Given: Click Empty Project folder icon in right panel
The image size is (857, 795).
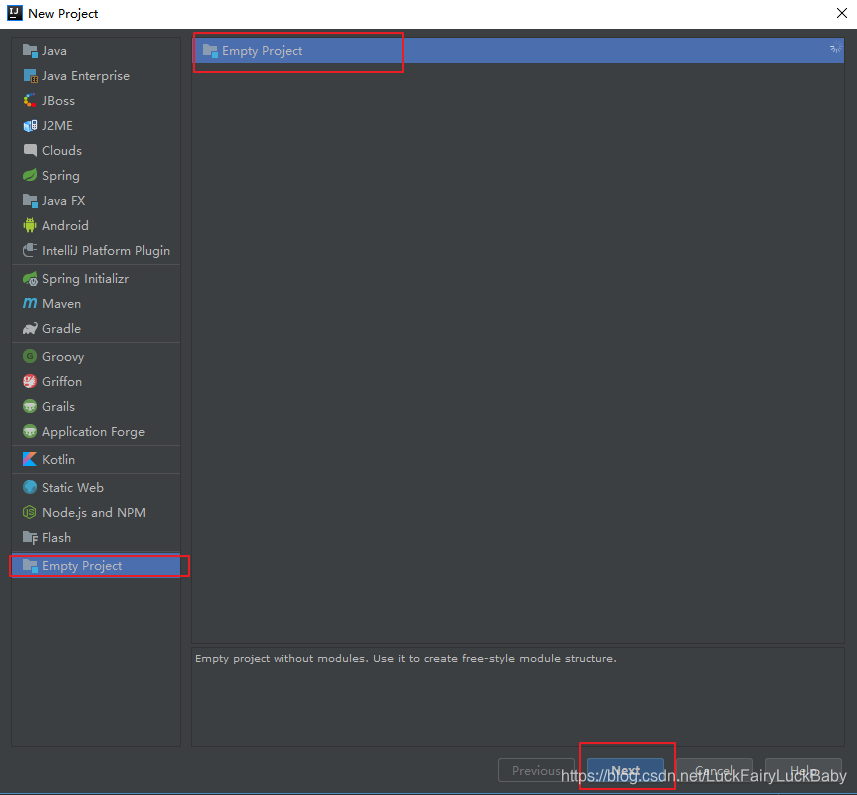Looking at the screenshot, I should [210, 51].
